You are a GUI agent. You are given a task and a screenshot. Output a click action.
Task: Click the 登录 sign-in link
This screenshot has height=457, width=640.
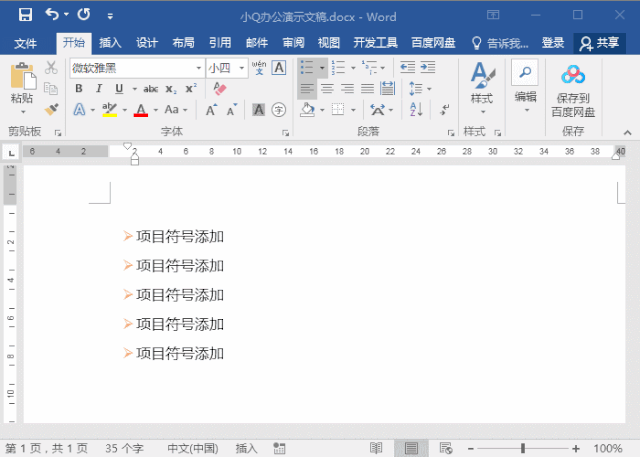[x=553, y=43]
